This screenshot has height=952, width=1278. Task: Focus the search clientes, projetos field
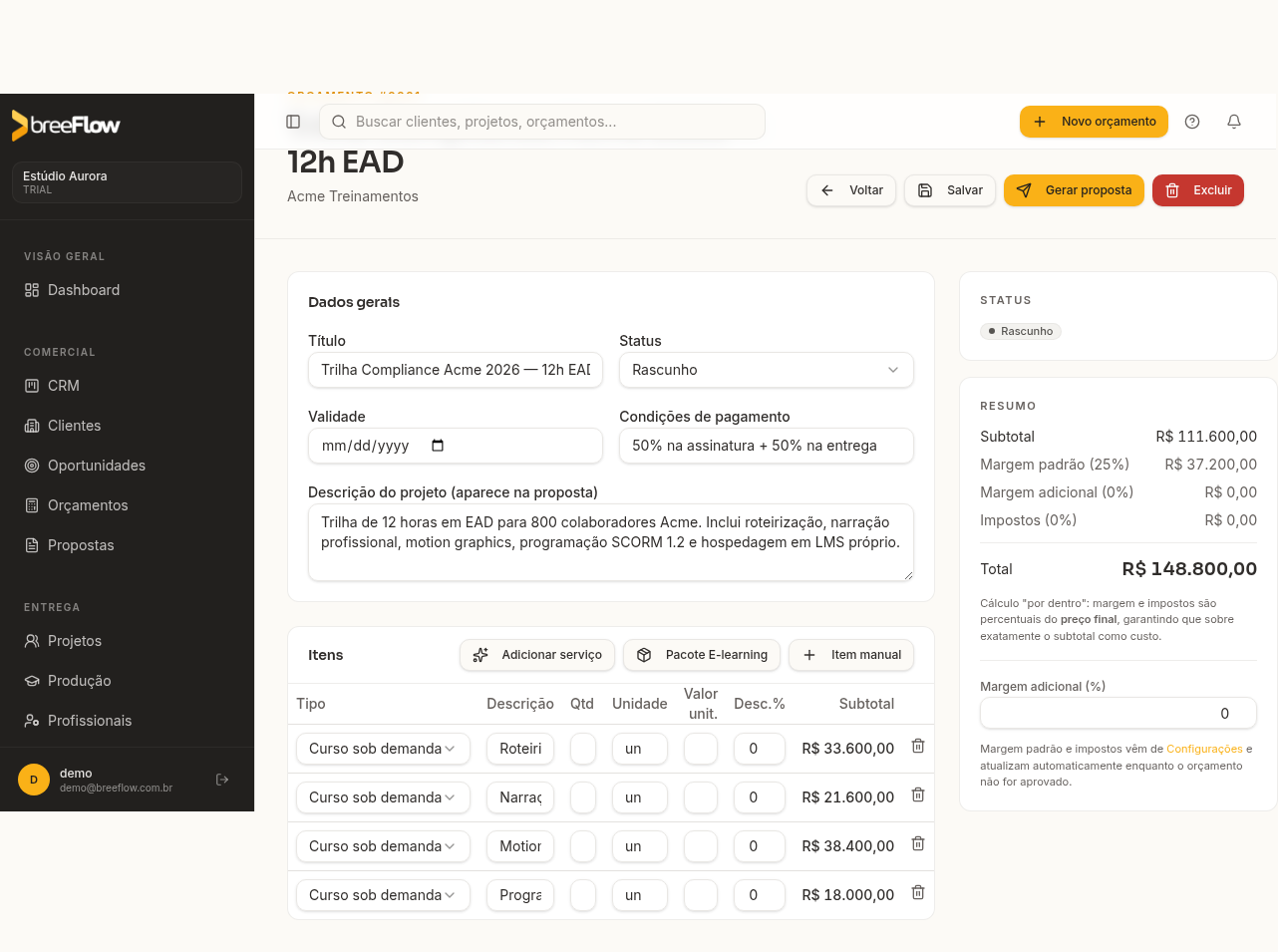point(542,122)
